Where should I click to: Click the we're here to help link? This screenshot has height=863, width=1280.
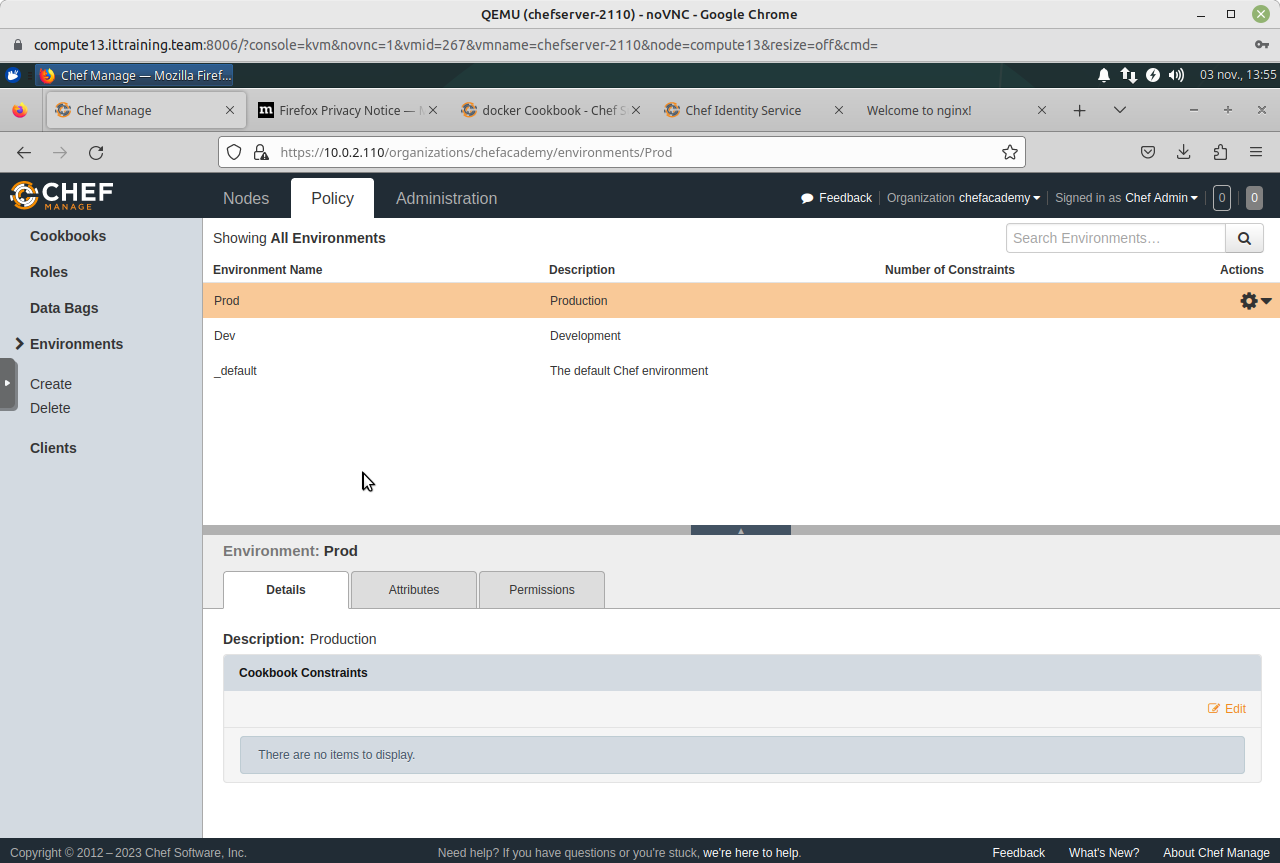[x=750, y=853]
